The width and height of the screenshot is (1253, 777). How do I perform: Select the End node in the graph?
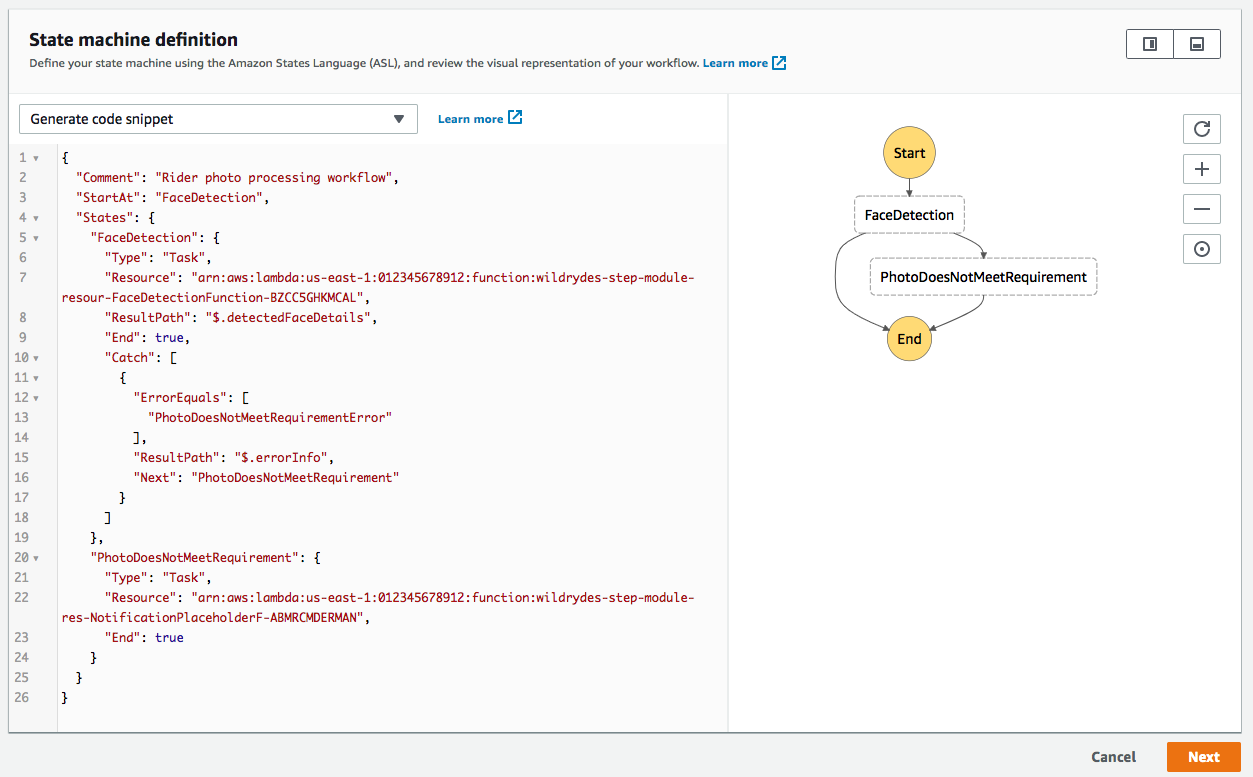(x=909, y=338)
